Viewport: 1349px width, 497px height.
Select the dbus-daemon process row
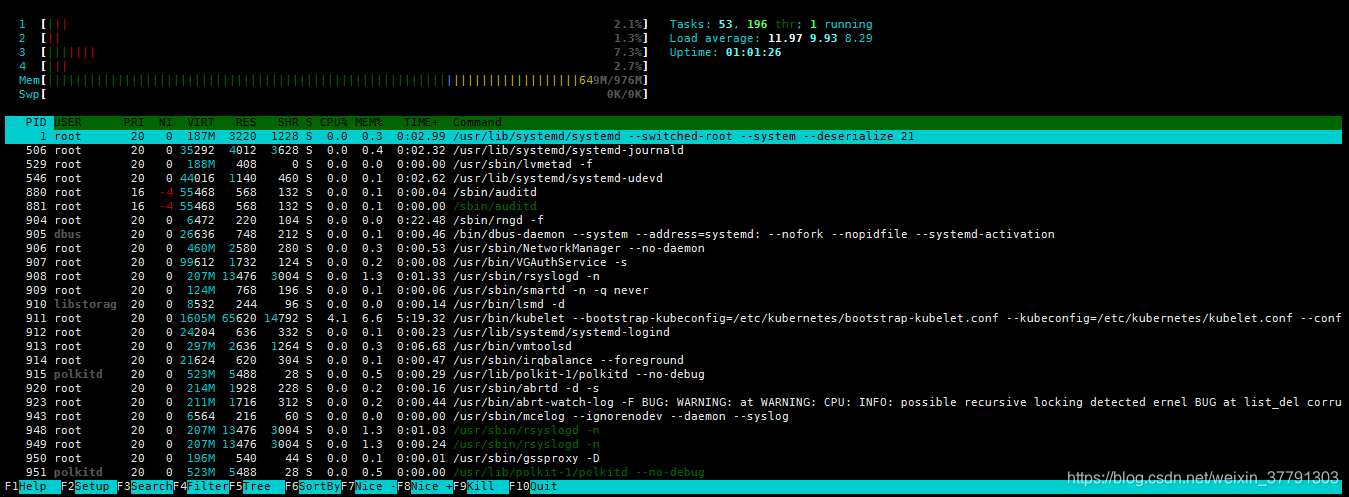click(x=674, y=234)
